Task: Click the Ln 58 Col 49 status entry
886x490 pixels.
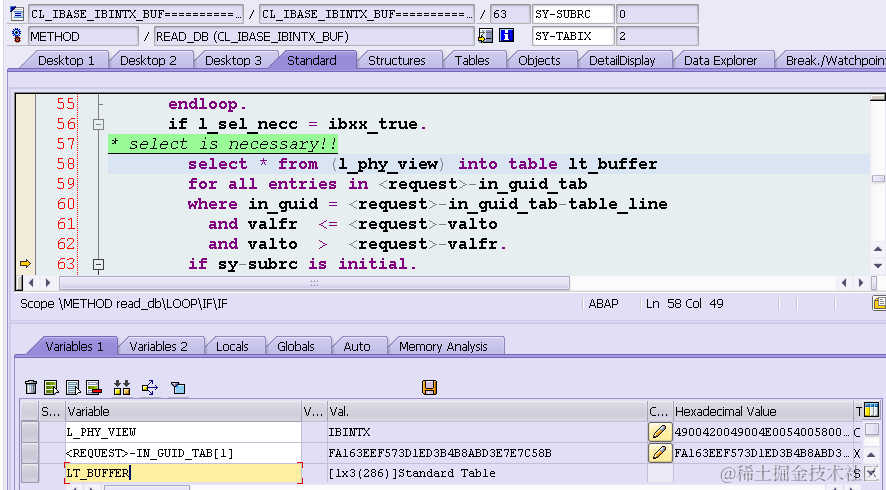Action: pyautogui.click(x=685, y=303)
